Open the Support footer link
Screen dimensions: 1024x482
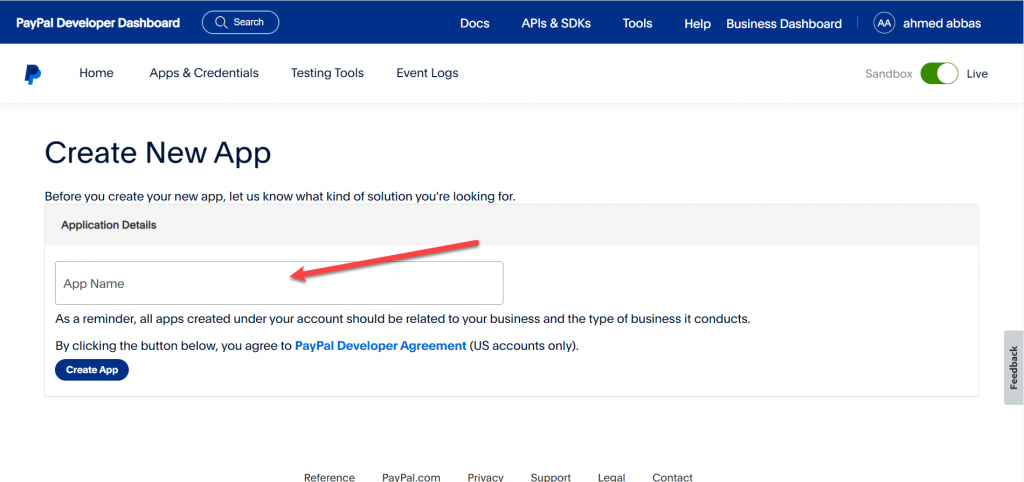pyautogui.click(x=551, y=477)
